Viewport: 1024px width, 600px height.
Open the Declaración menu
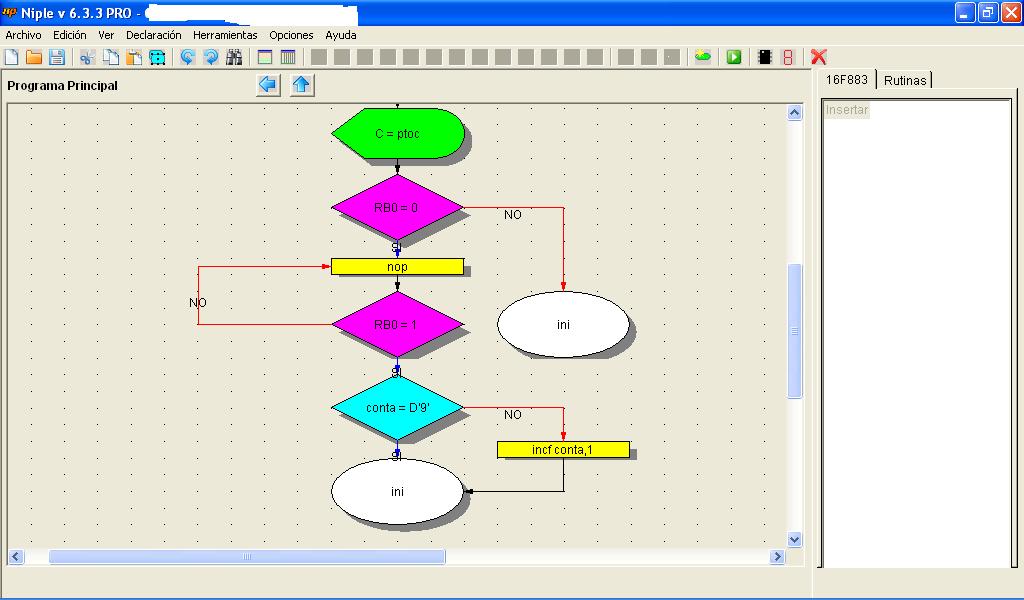[x=153, y=35]
